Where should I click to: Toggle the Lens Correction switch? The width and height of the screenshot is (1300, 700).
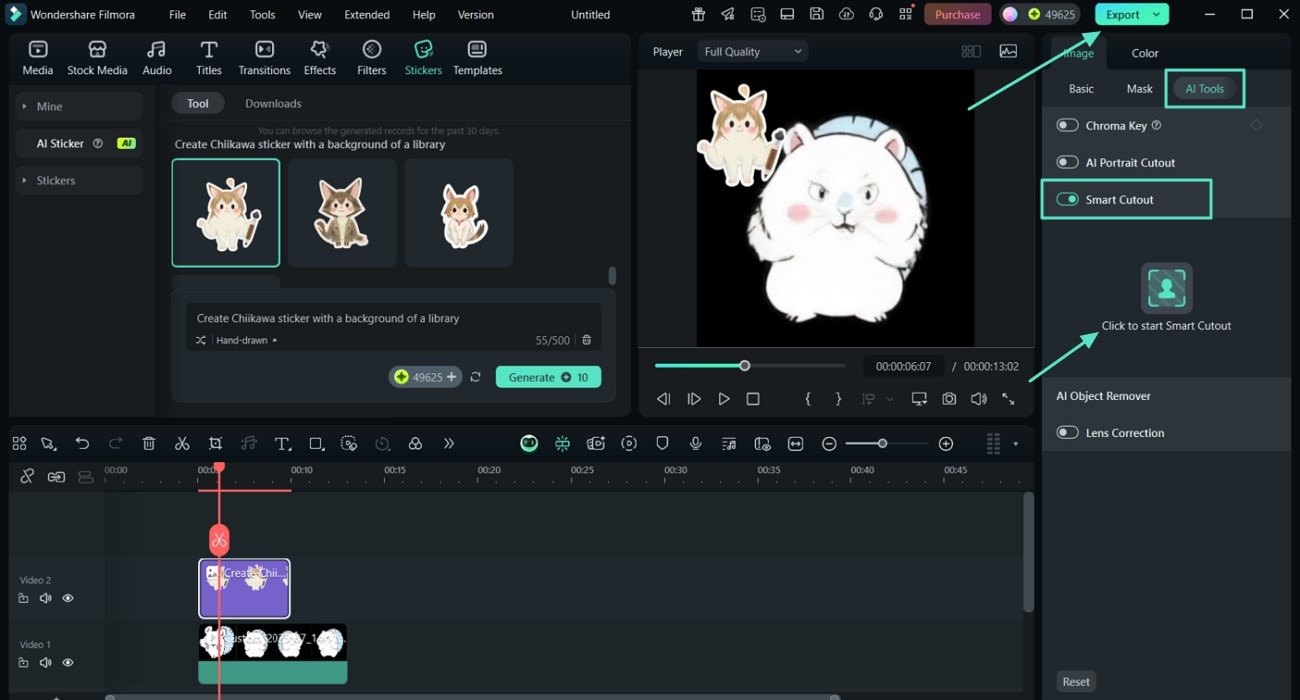click(x=1068, y=433)
